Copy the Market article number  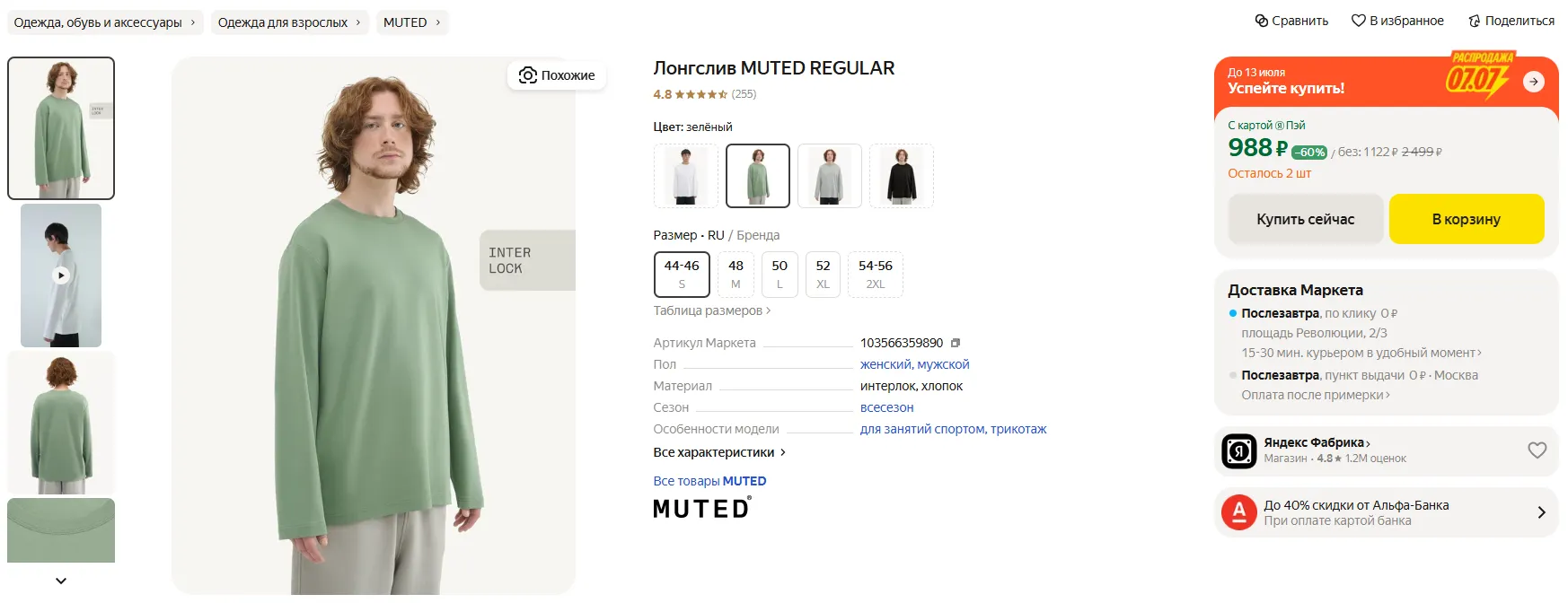pos(956,343)
